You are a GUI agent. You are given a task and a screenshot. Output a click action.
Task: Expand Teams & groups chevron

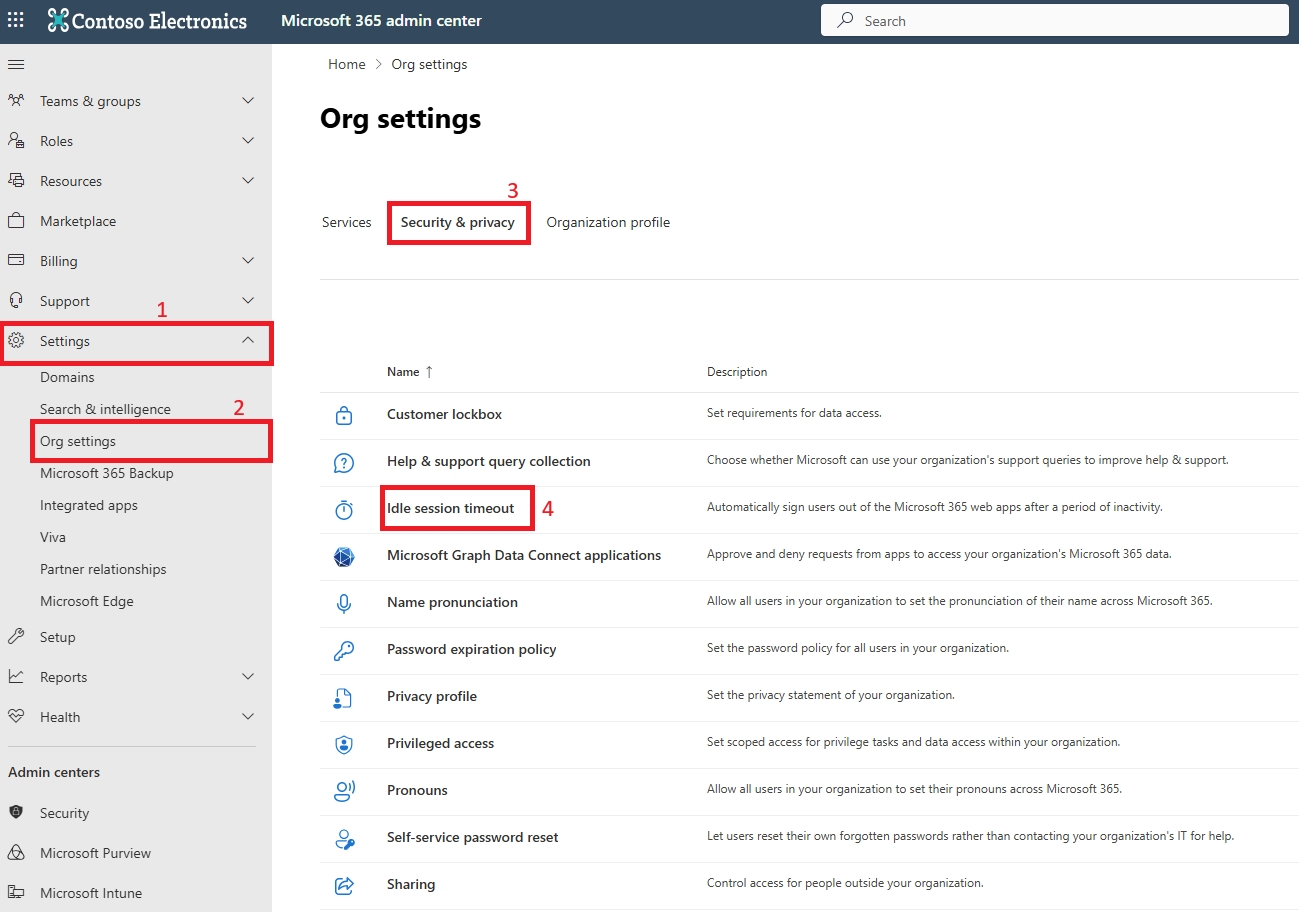pyautogui.click(x=248, y=101)
